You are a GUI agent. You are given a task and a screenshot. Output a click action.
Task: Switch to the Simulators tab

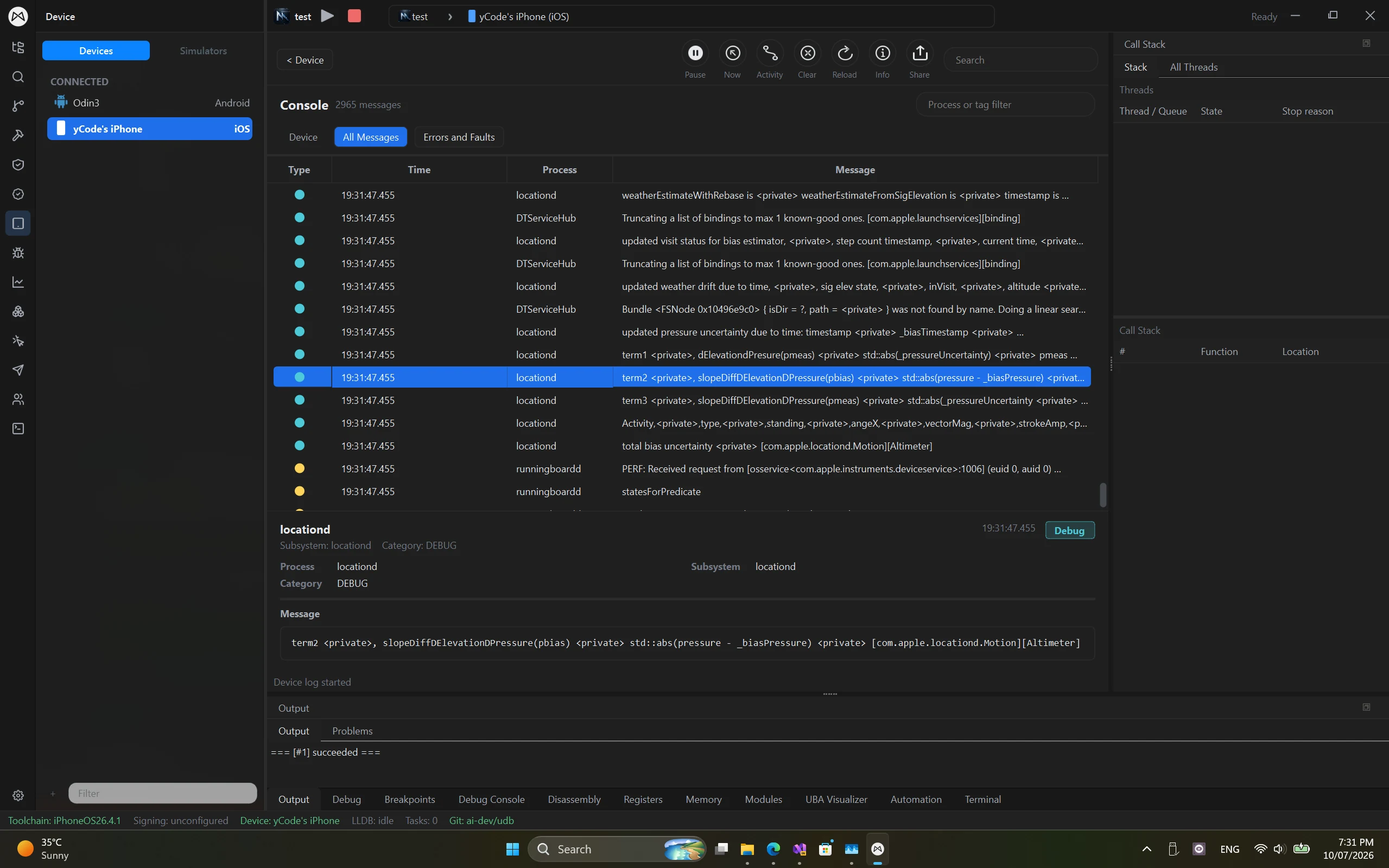tap(203, 50)
